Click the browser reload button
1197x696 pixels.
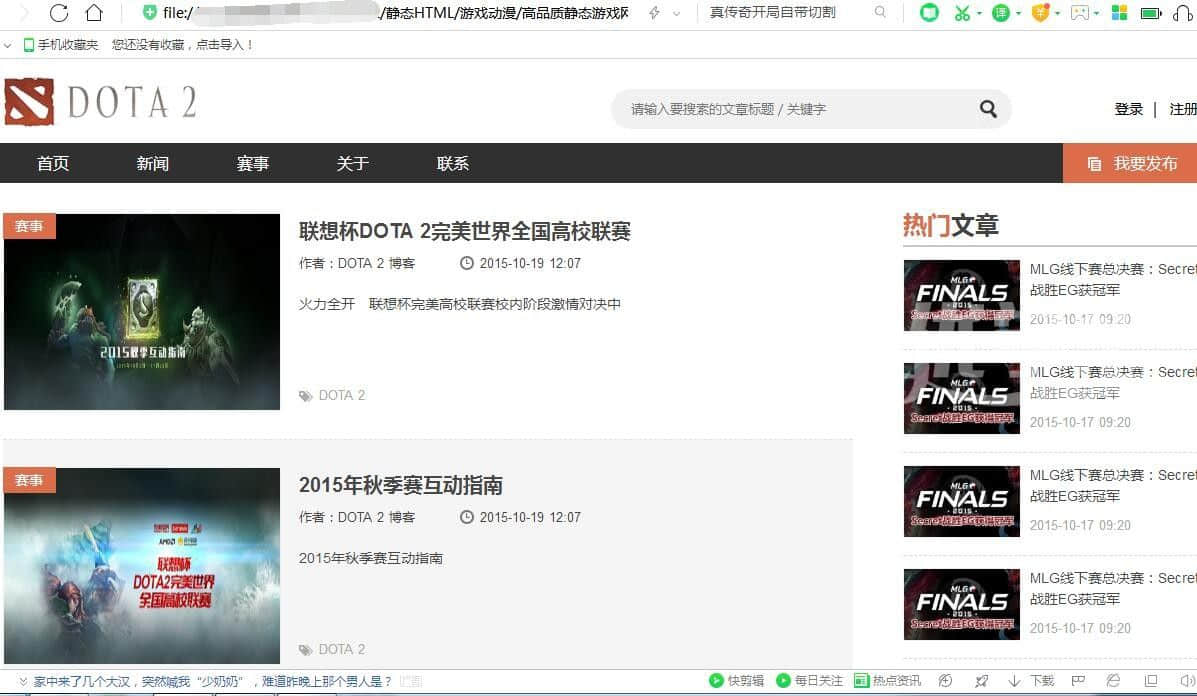tap(59, 13)
